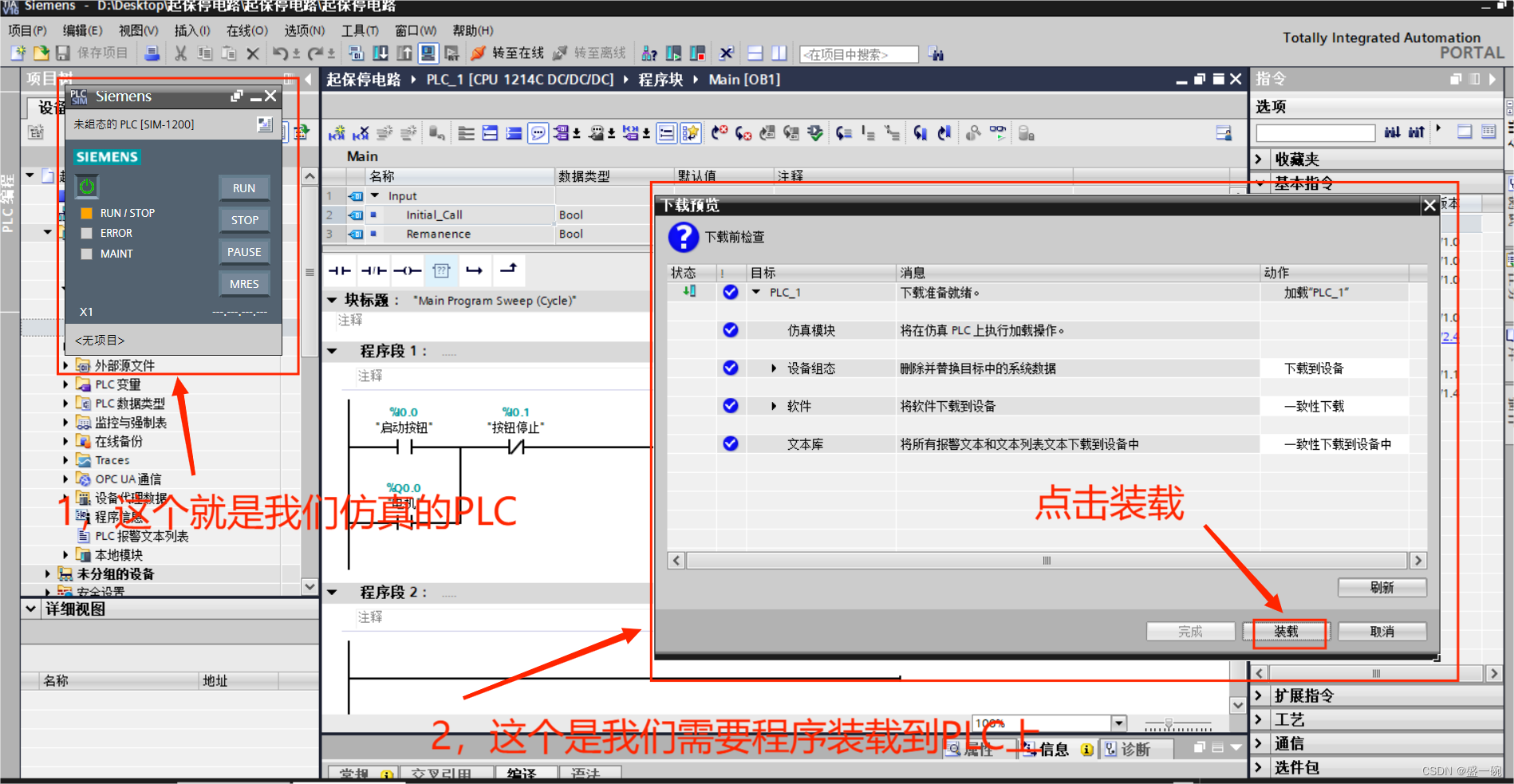Click the stop CPU icon
1514x784 pixels.
click(x=697, y=53)
